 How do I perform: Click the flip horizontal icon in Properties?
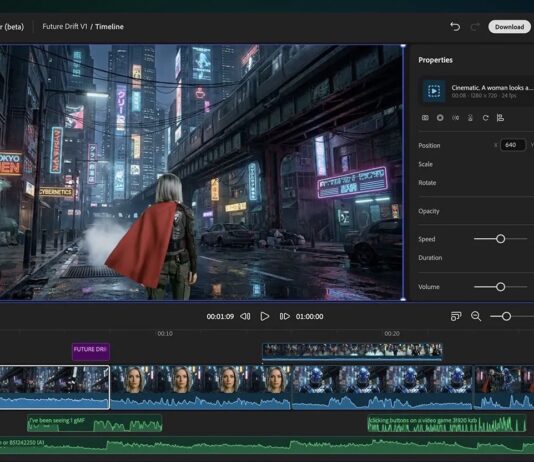pyautogui.click(x=455, y=118)
